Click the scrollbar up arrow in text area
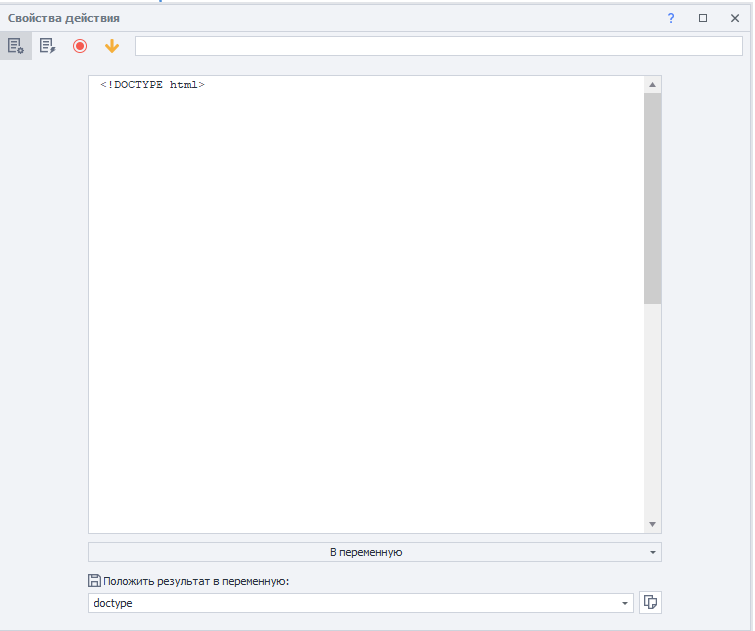 652,85
